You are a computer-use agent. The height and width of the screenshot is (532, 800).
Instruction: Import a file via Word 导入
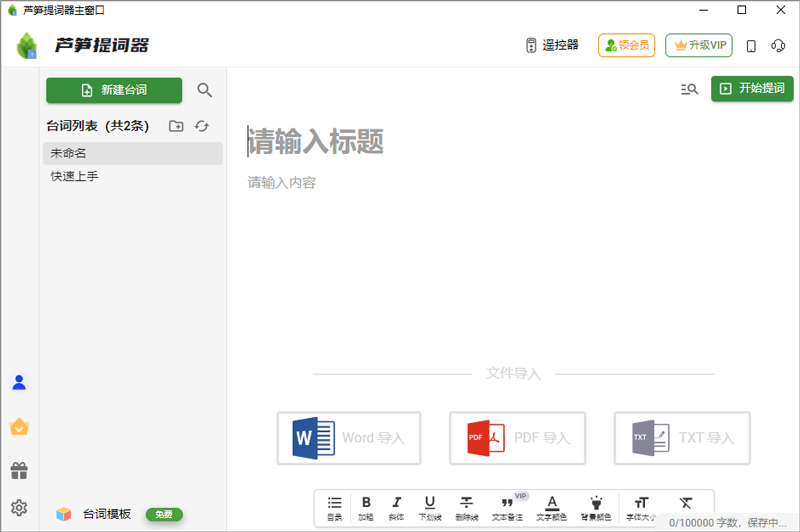[x=349, y=438]
